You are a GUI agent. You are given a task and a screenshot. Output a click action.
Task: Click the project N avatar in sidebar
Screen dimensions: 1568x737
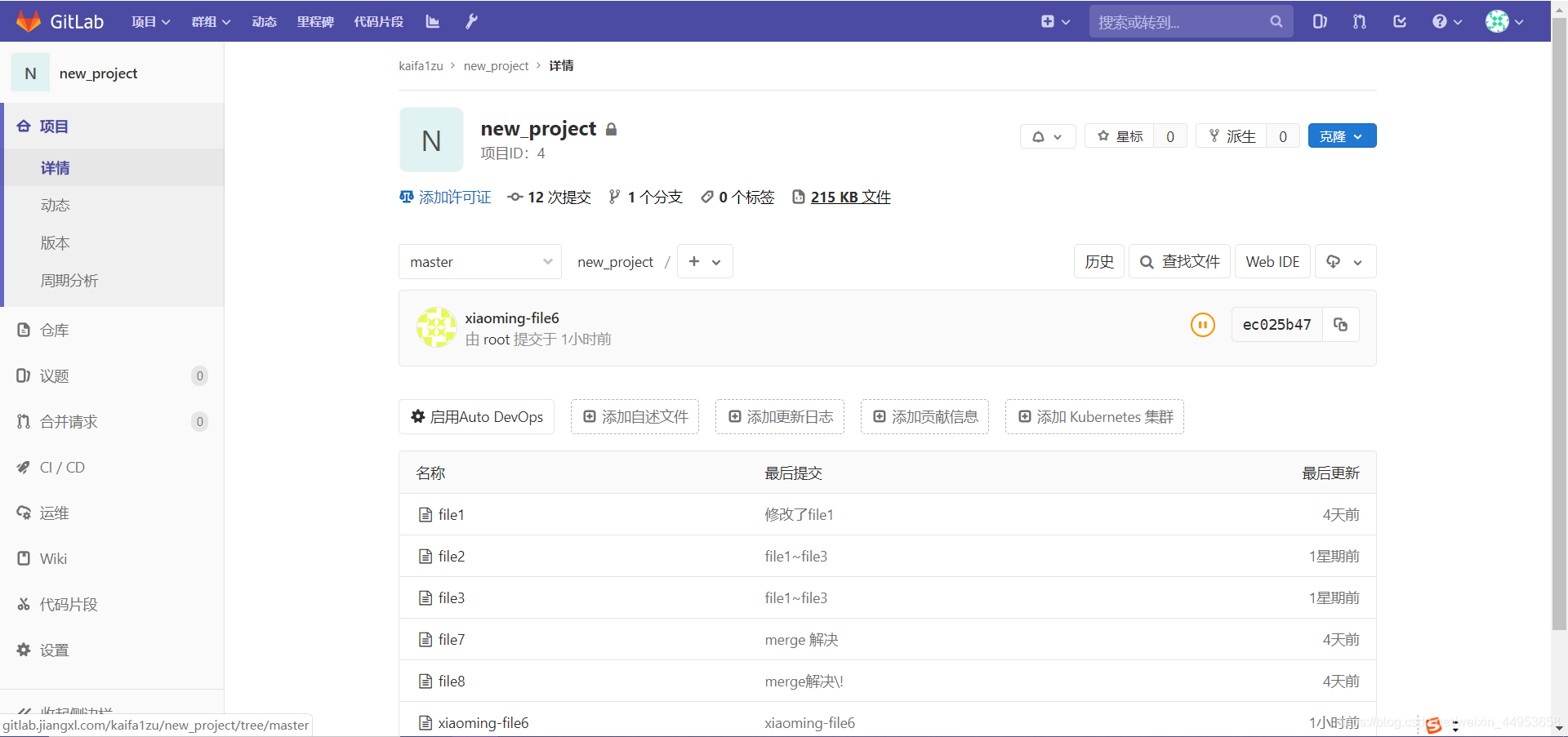[30, 73]
